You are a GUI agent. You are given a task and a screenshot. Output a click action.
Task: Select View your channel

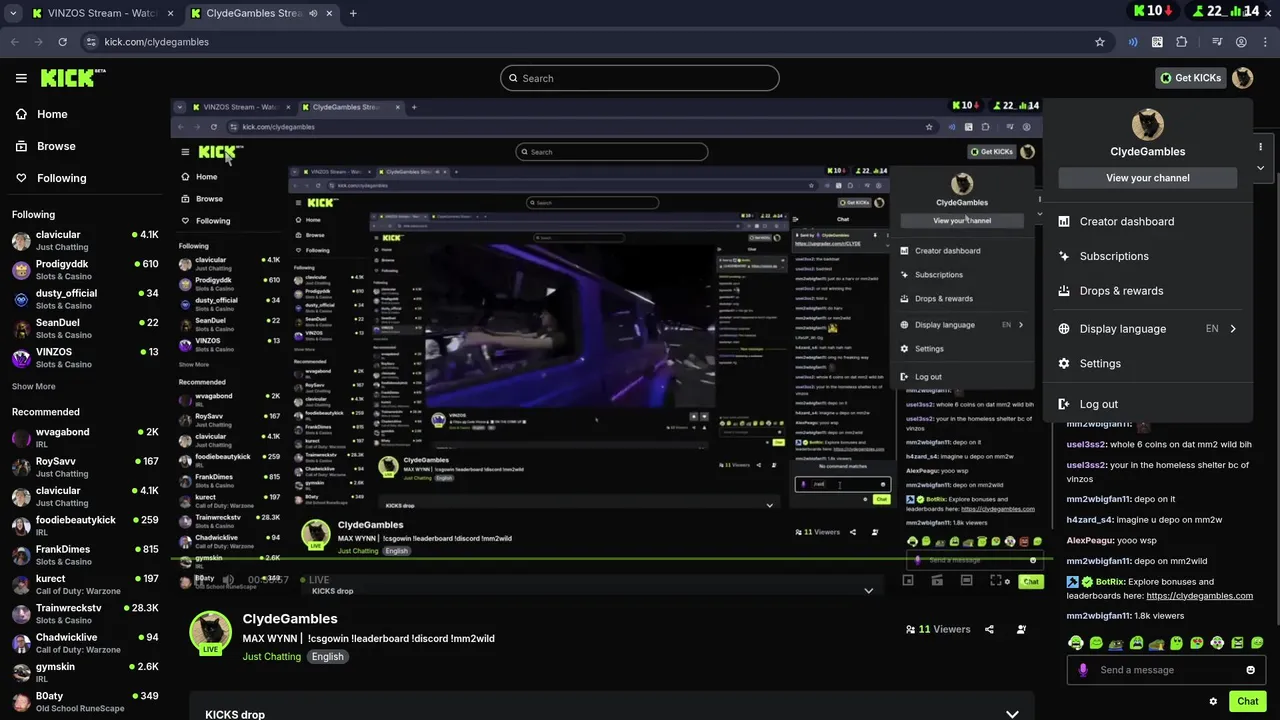[x=1147, y=178]
